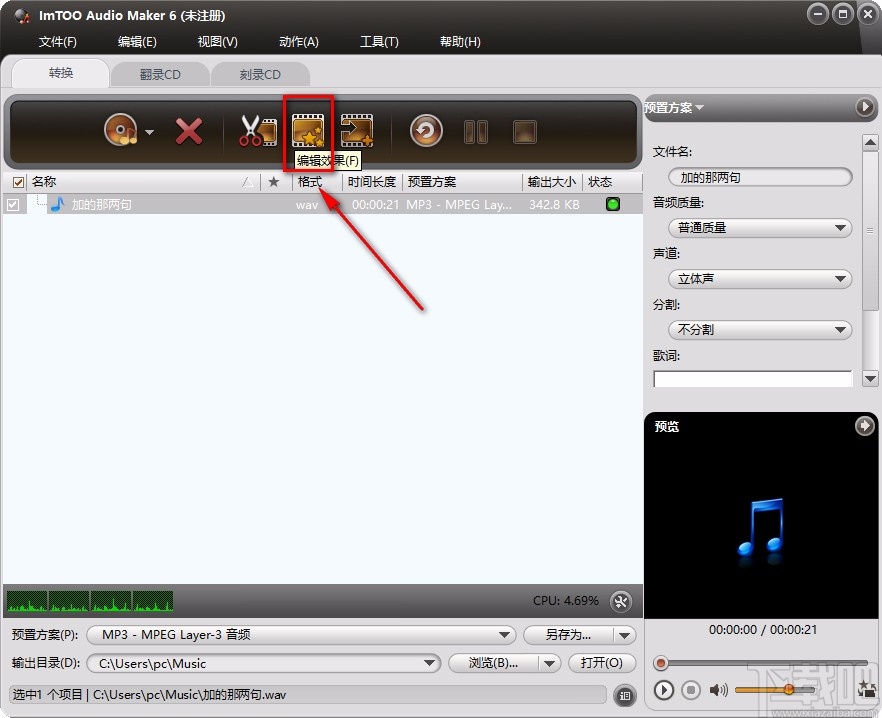This screenshot has height=718, width=882.
Task: Click the restore/reset toolbar icon
Action: 425,130
